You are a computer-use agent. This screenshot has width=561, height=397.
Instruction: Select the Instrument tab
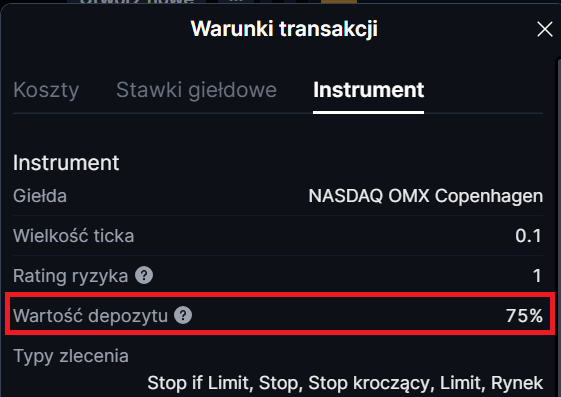click(x=369, y=90)
